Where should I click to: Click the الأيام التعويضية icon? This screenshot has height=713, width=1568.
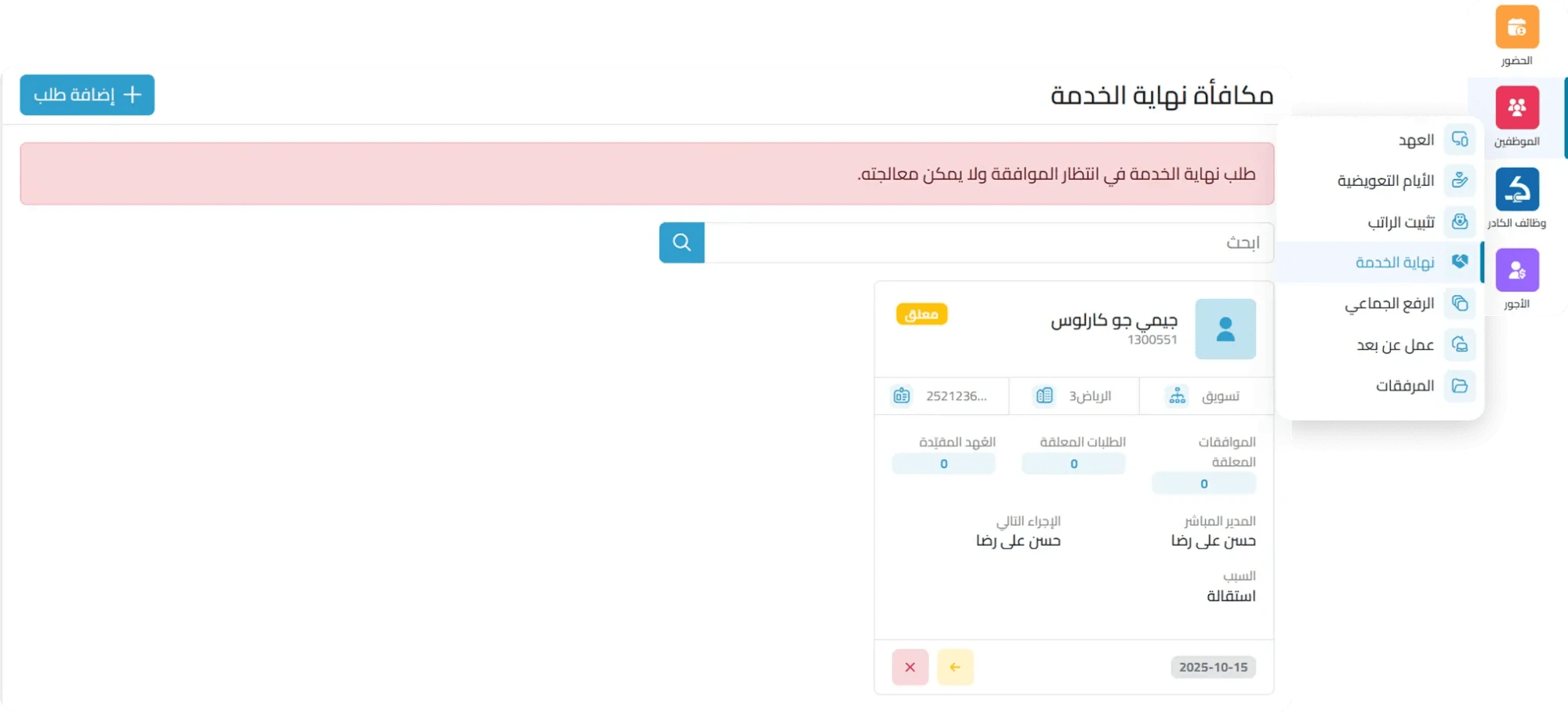click(x=1459, y=180)
